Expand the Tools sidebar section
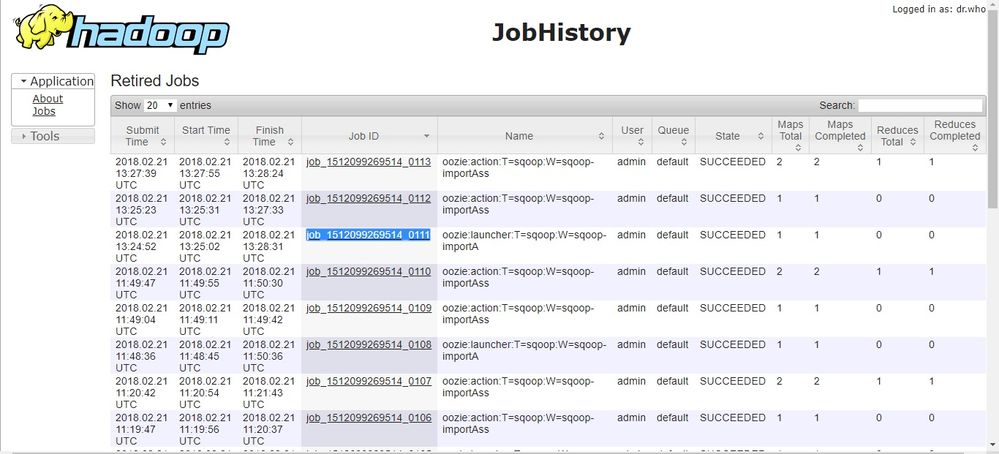The height and width of the screenshot is (454, 999). click(53, 136)
